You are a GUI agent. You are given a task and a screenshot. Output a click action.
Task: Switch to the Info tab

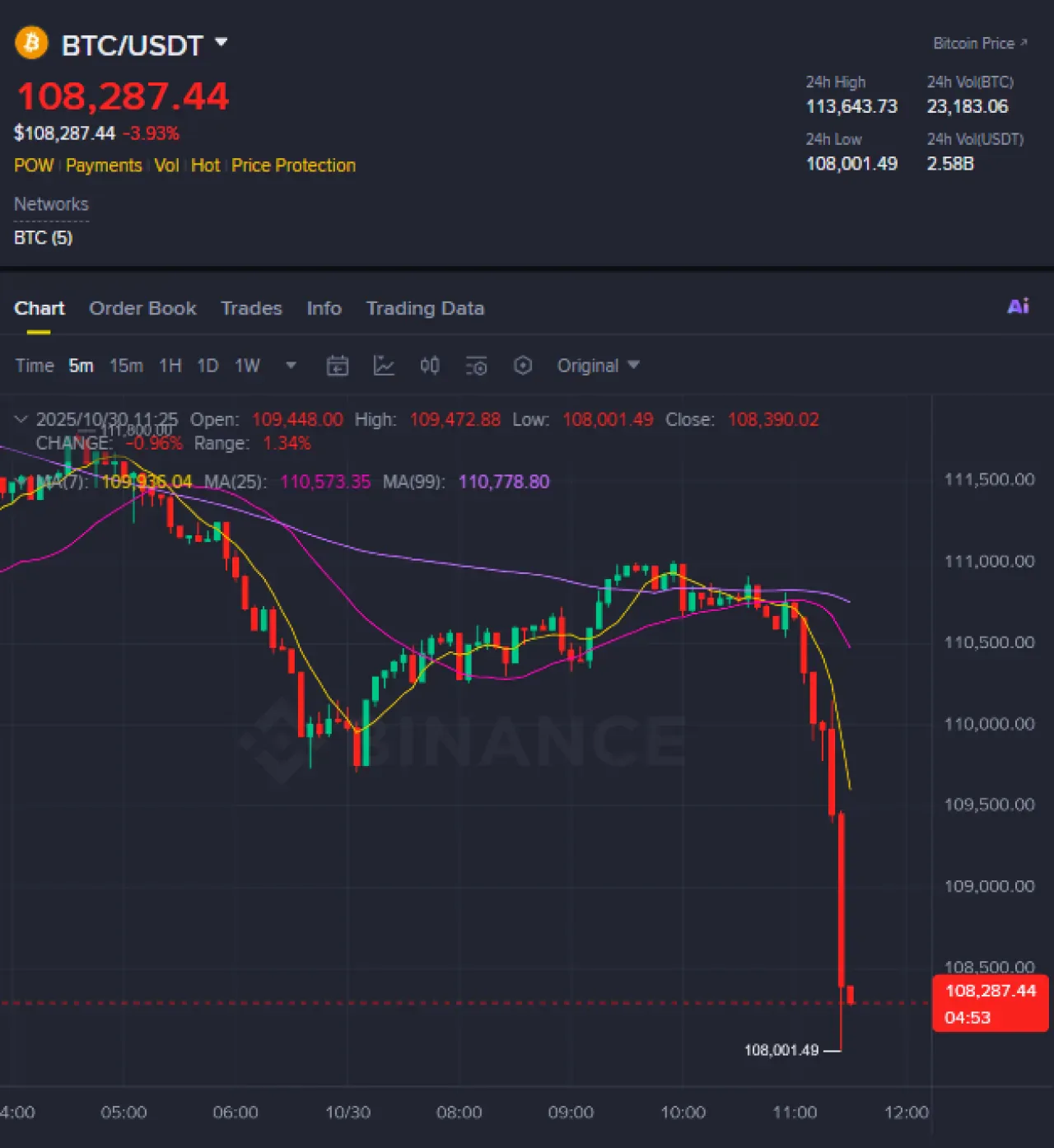pos(324,308)
